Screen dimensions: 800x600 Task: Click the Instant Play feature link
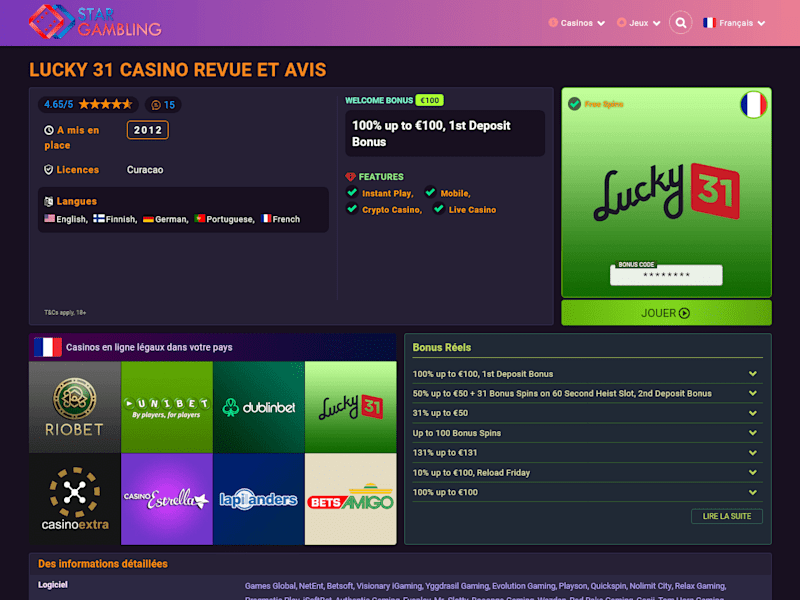click(x=387, y=193)
